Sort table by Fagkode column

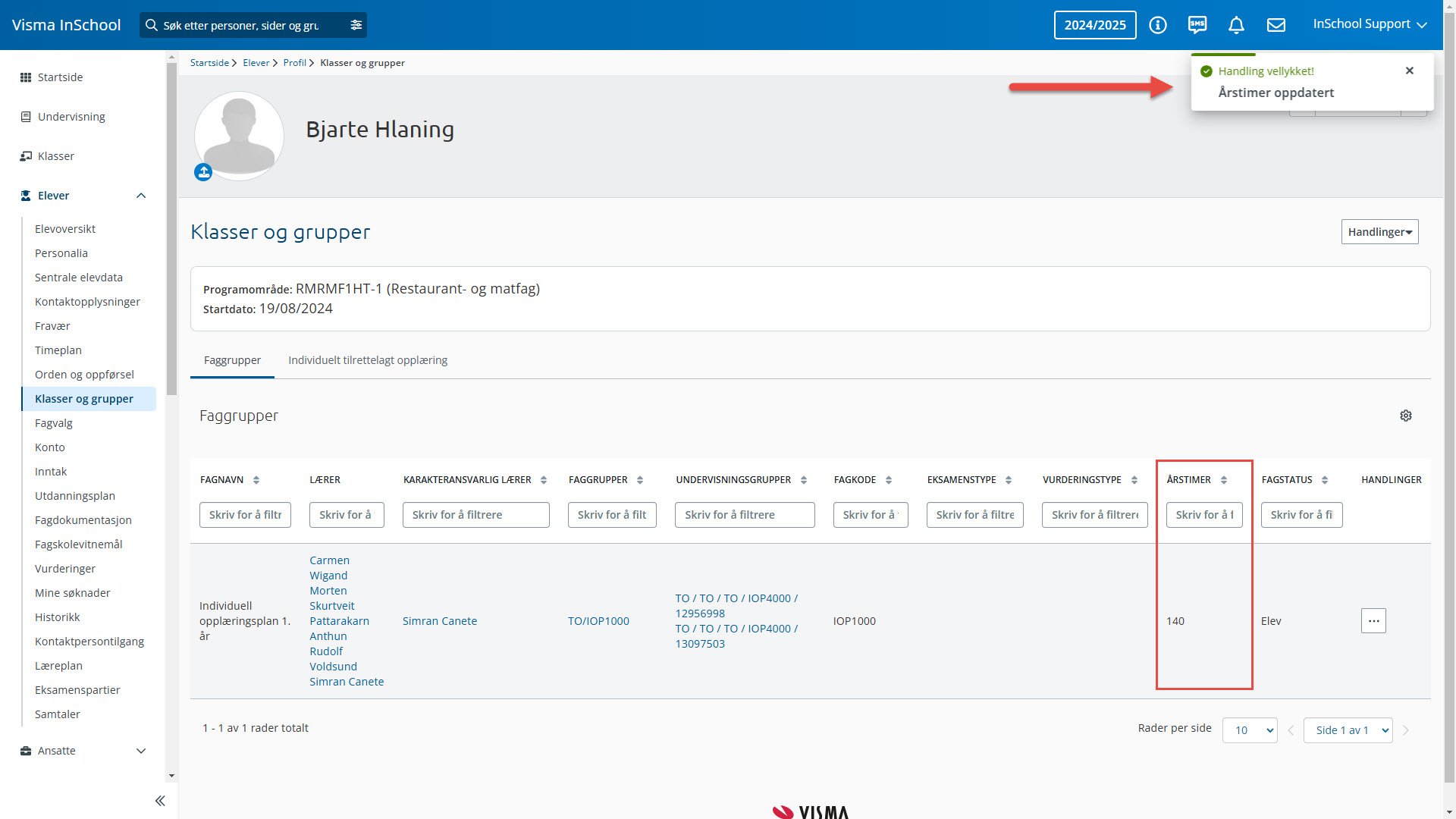[889, 480]
